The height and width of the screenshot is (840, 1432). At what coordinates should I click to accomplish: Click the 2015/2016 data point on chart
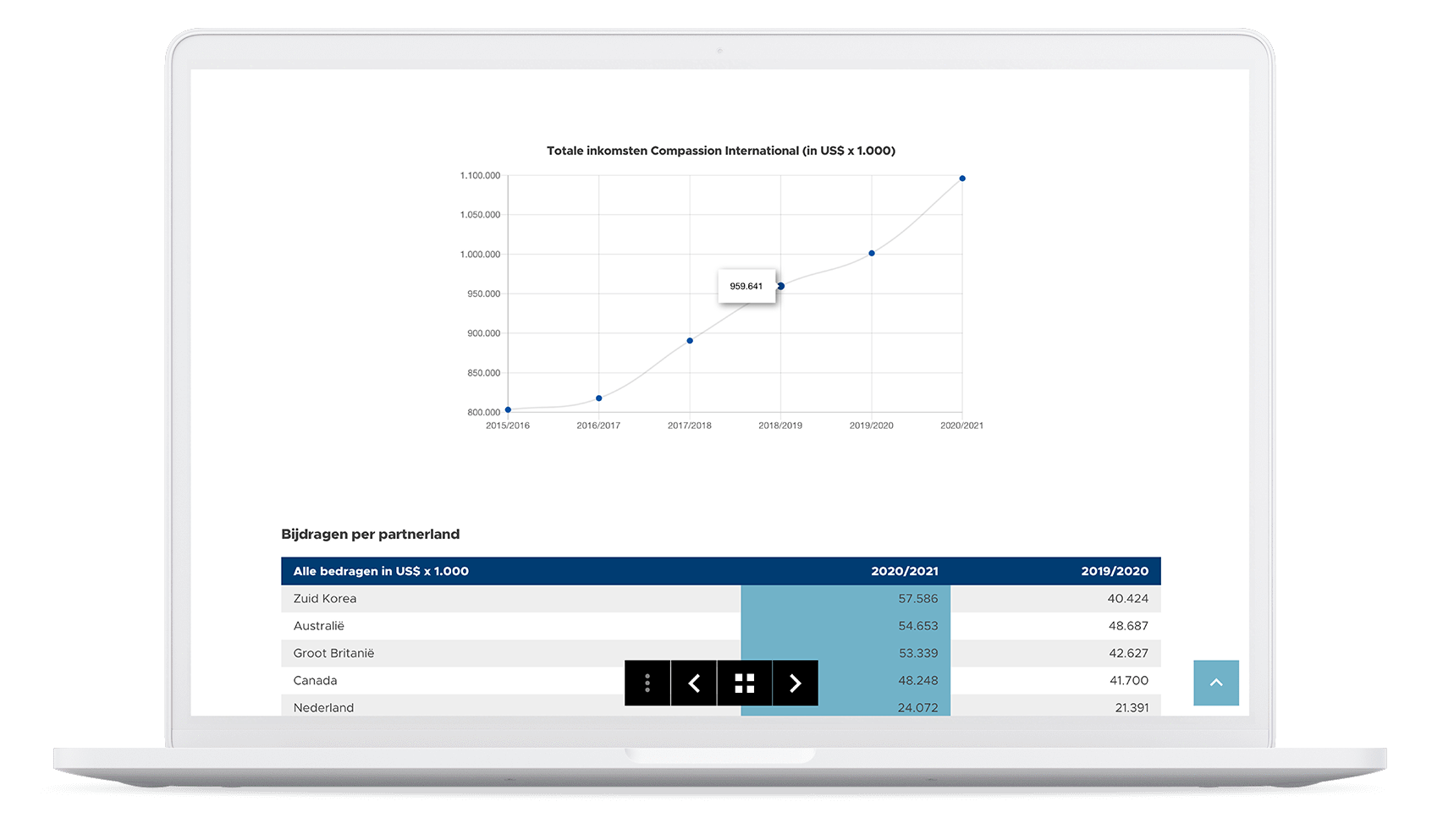pos(508,409)
